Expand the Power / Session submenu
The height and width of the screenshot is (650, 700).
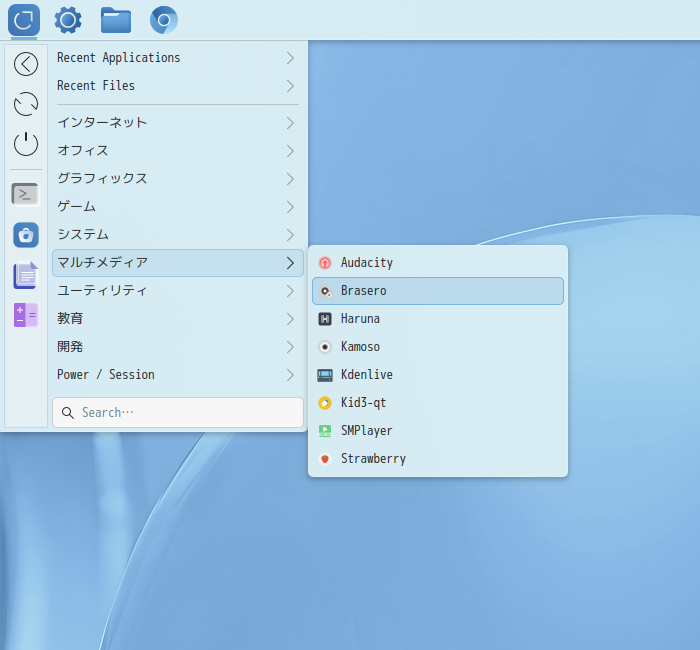177,375
